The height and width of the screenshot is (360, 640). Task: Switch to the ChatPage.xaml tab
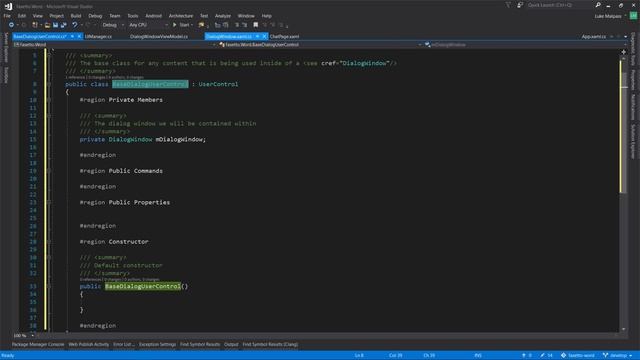pos(284,37)
